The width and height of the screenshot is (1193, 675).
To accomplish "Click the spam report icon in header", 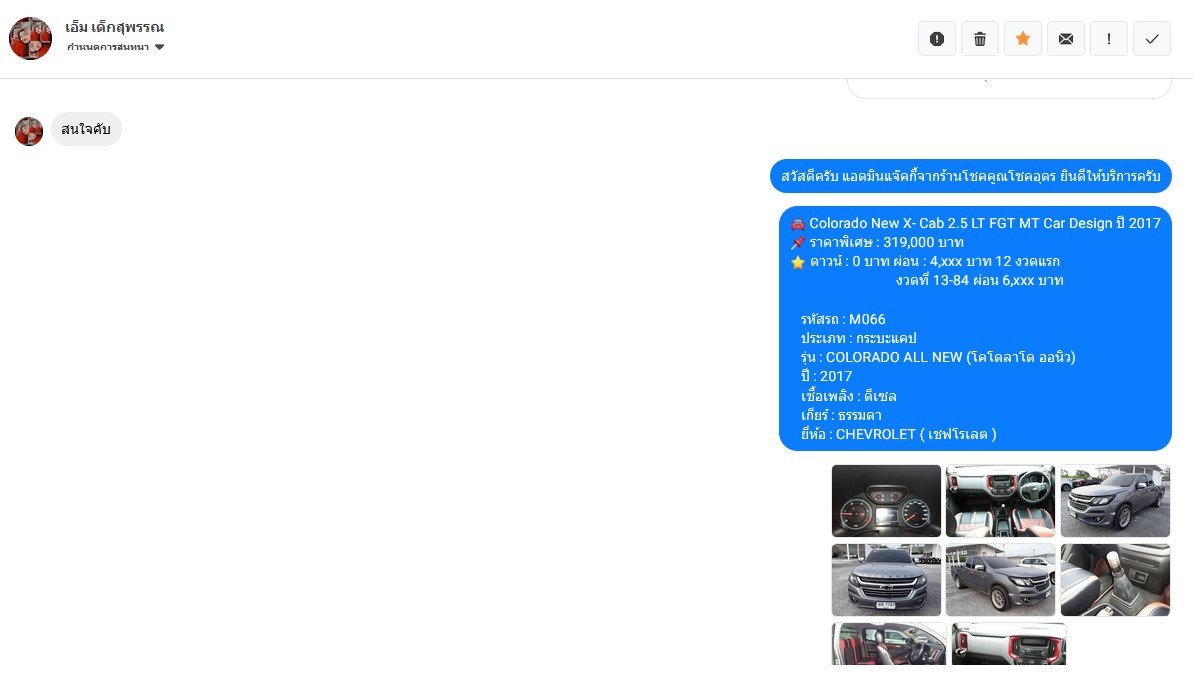I will [x=937, y=39].
